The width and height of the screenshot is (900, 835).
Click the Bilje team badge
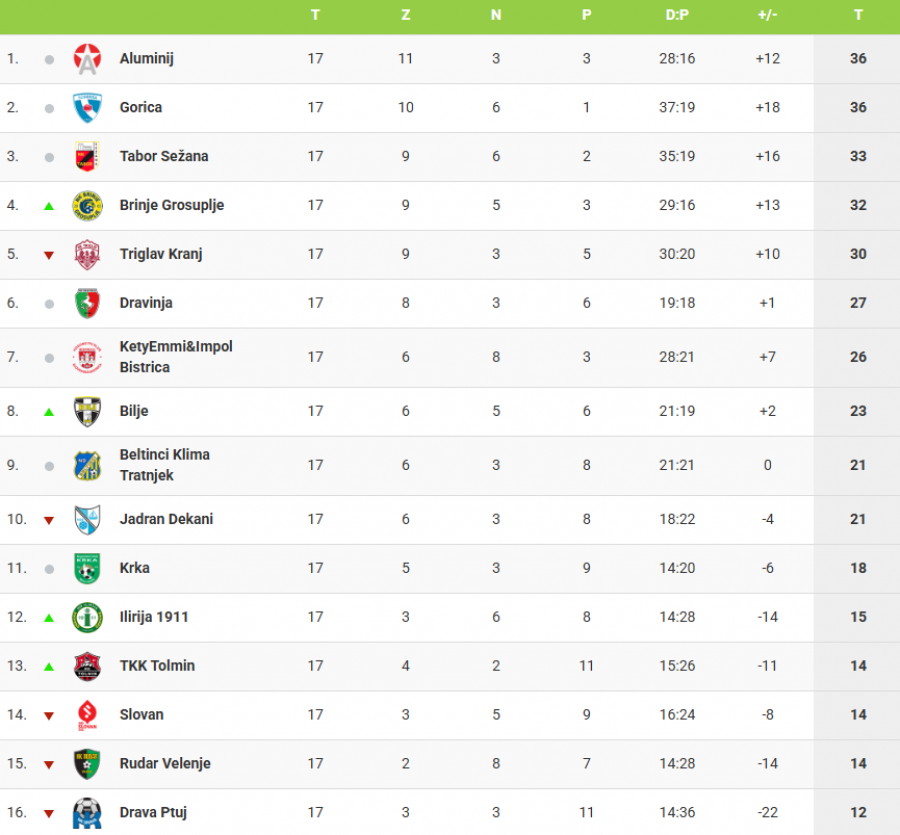click(x=87, y=411)
